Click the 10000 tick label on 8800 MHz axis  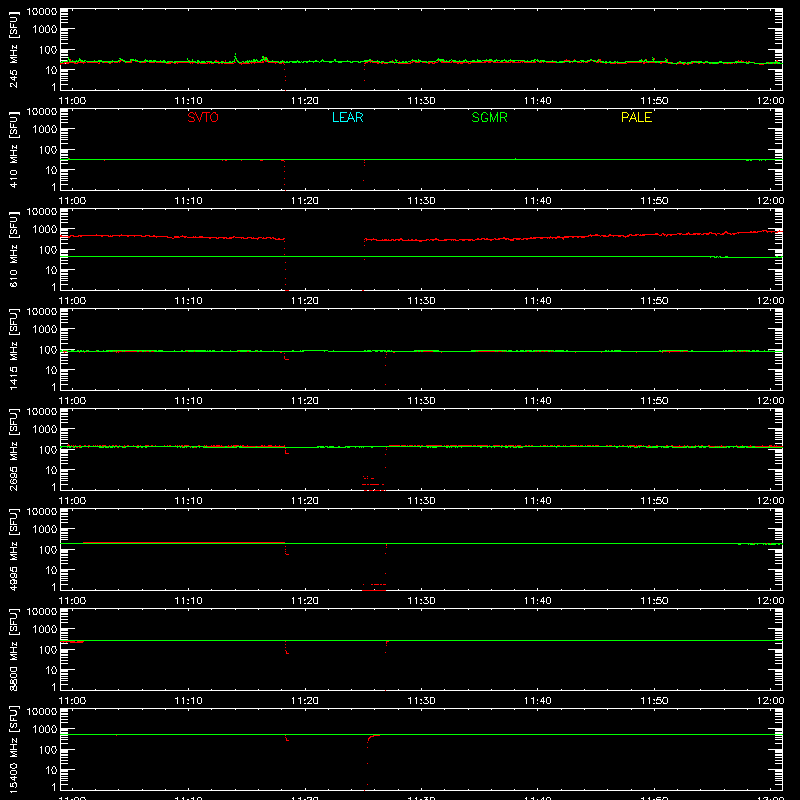(42, 611)
